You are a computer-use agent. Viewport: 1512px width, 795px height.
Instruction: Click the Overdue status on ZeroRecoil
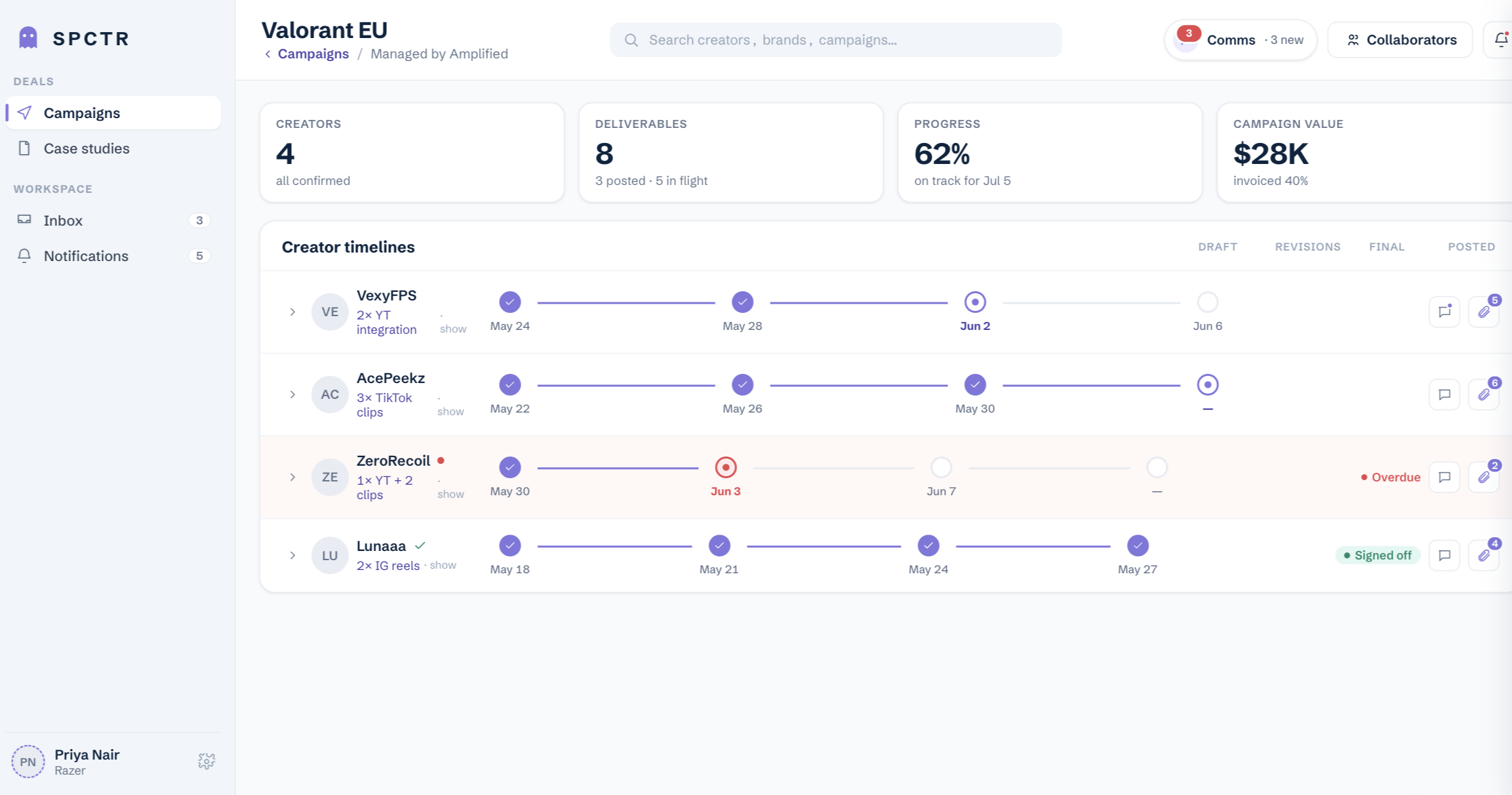[x=1391, y=477]
